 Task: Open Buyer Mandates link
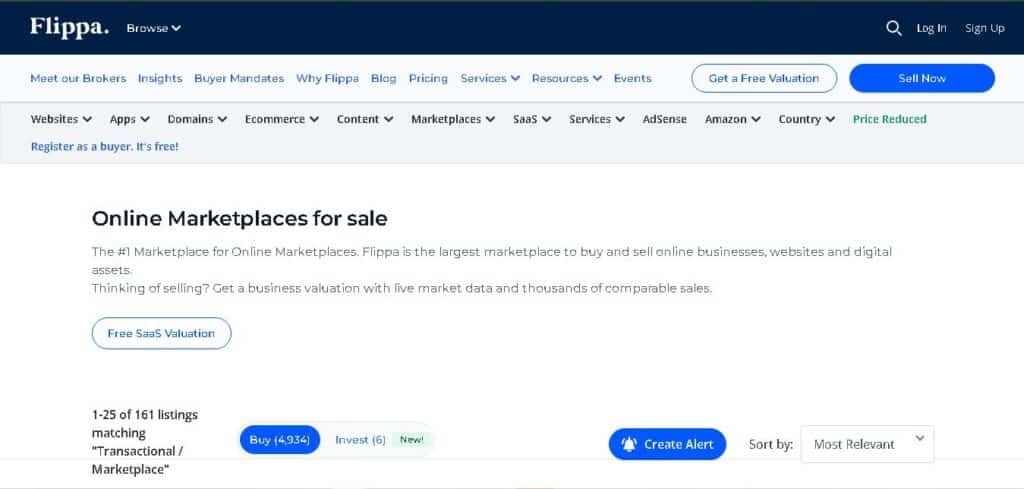239,78
